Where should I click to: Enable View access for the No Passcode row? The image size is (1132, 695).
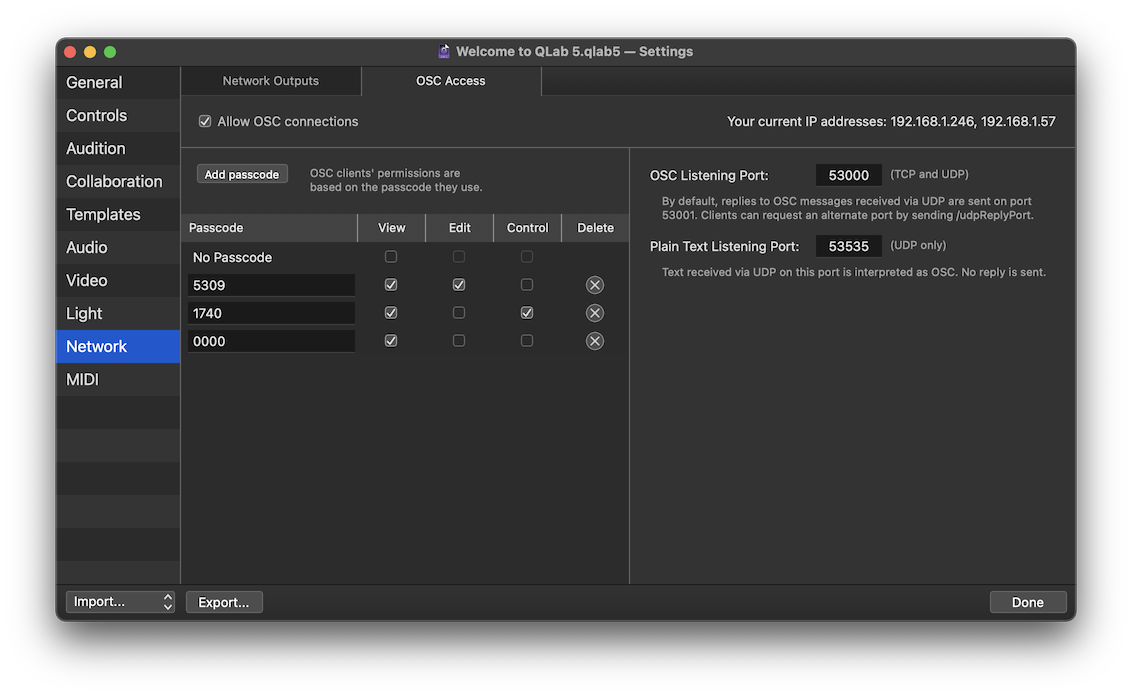[x=391, y=256]
